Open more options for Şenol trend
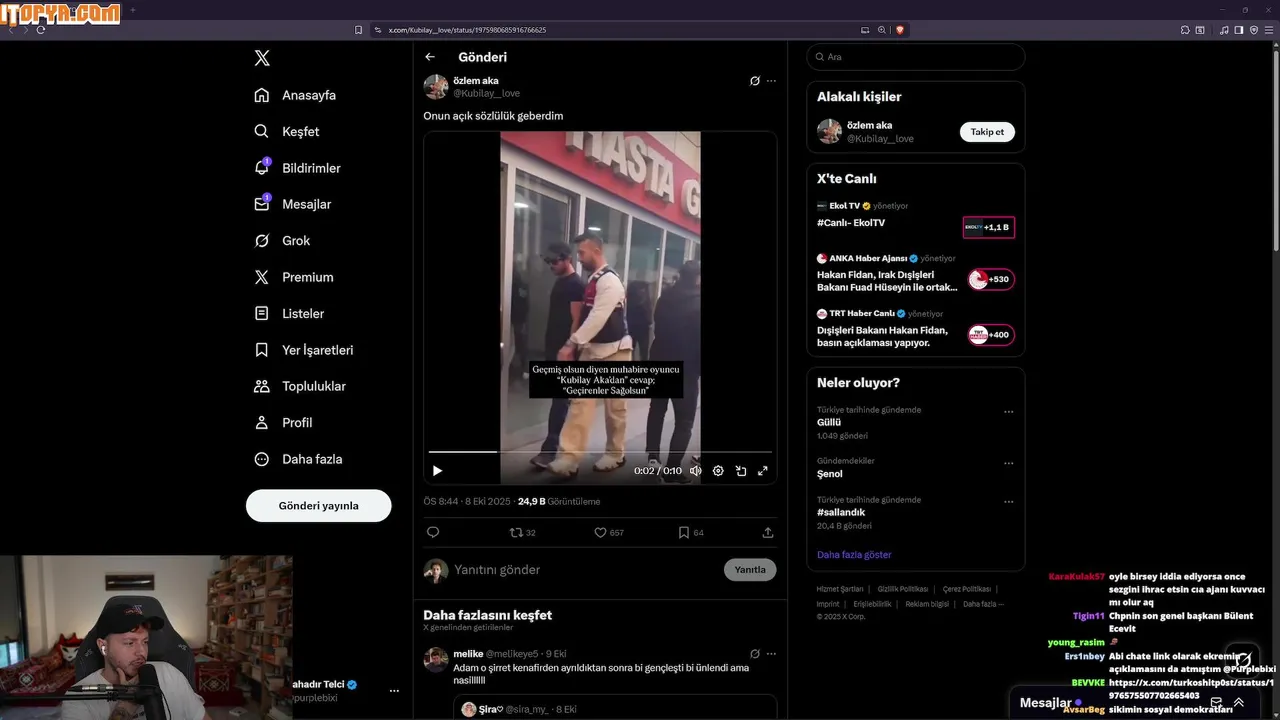 pyautogui.click(x=1008, y=463)
